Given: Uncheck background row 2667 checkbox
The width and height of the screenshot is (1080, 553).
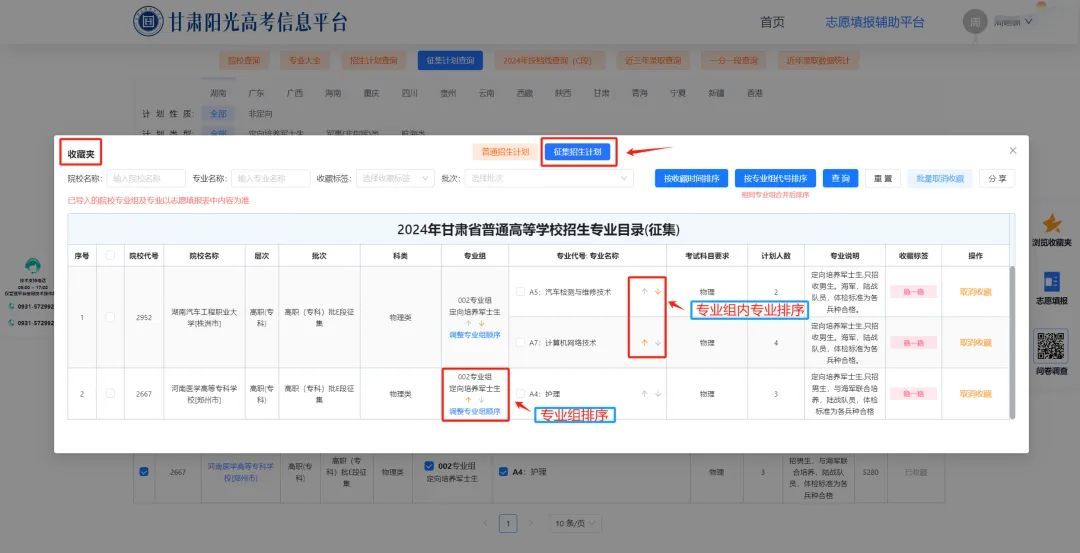Looking at the screenshot, I should coord(144,472).
